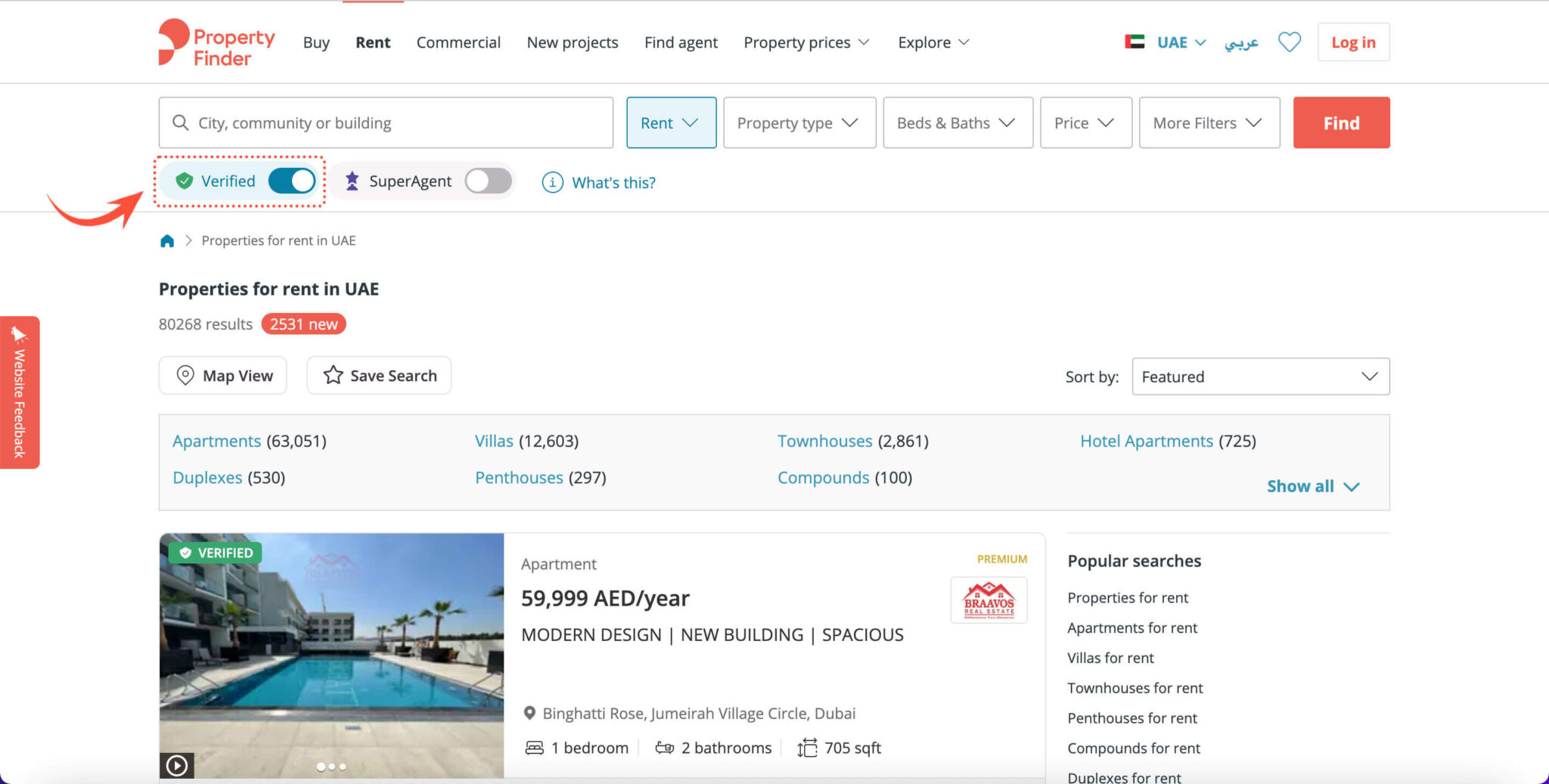Open the Villas for rent link

1110,658
